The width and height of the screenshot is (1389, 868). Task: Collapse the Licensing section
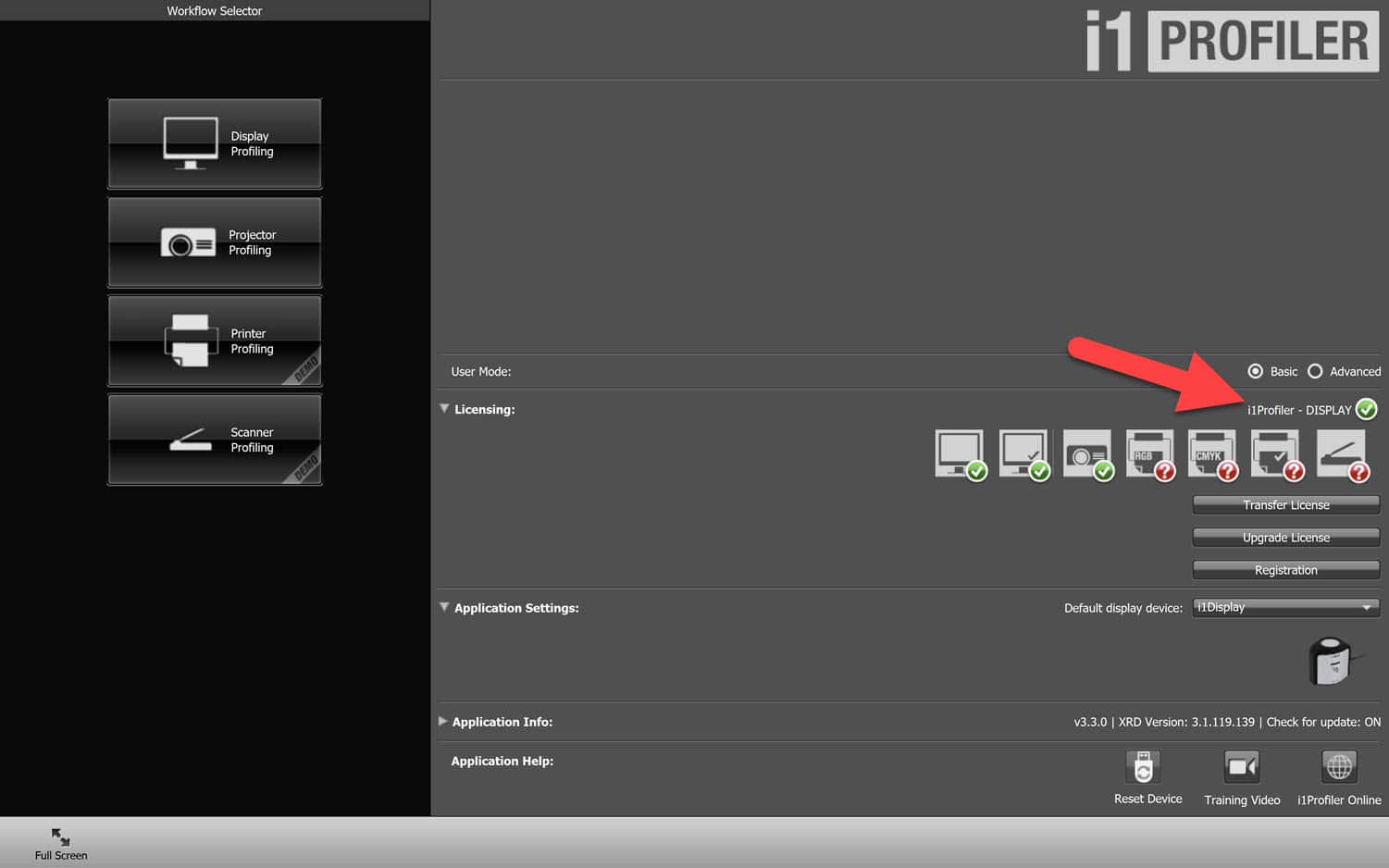coord(444,408)
